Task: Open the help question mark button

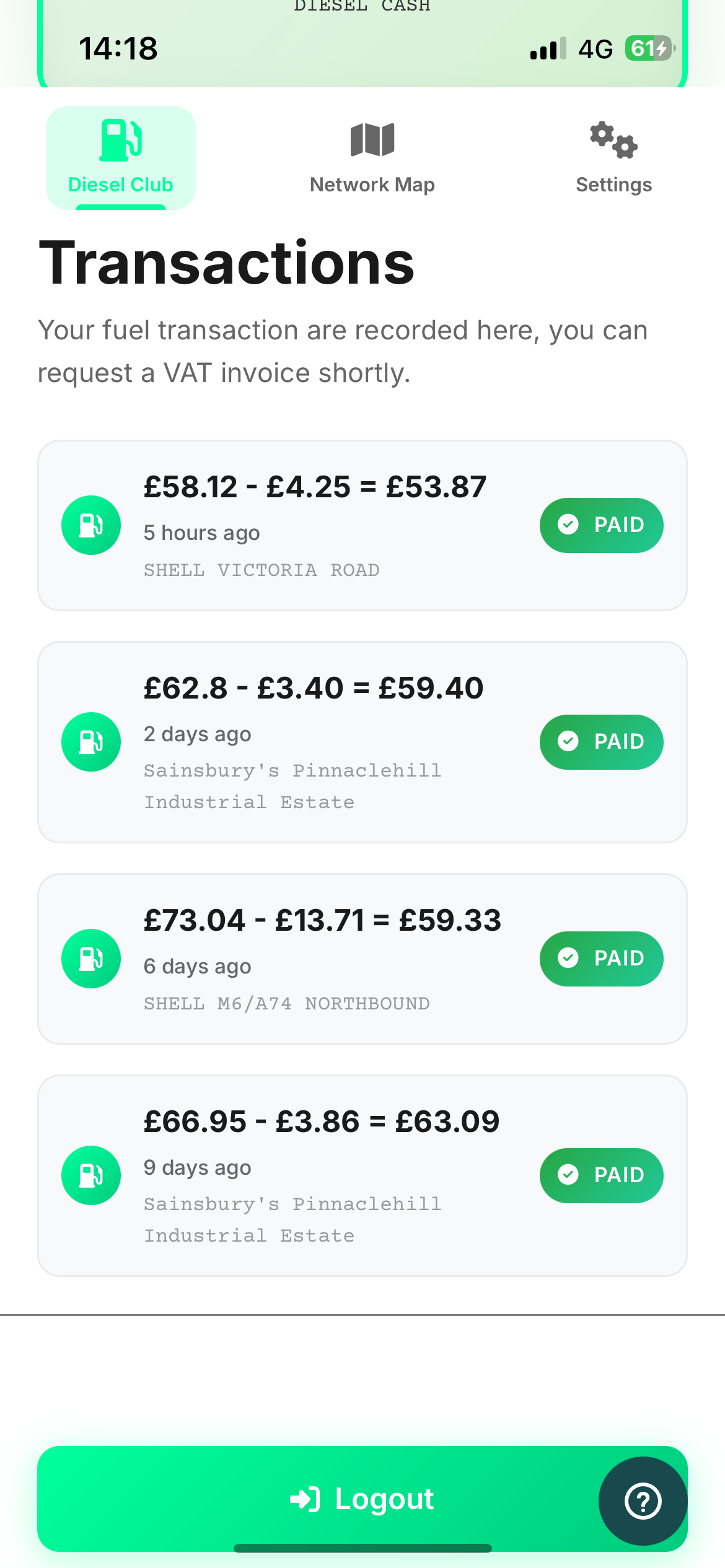Action: click(643, 1501)
